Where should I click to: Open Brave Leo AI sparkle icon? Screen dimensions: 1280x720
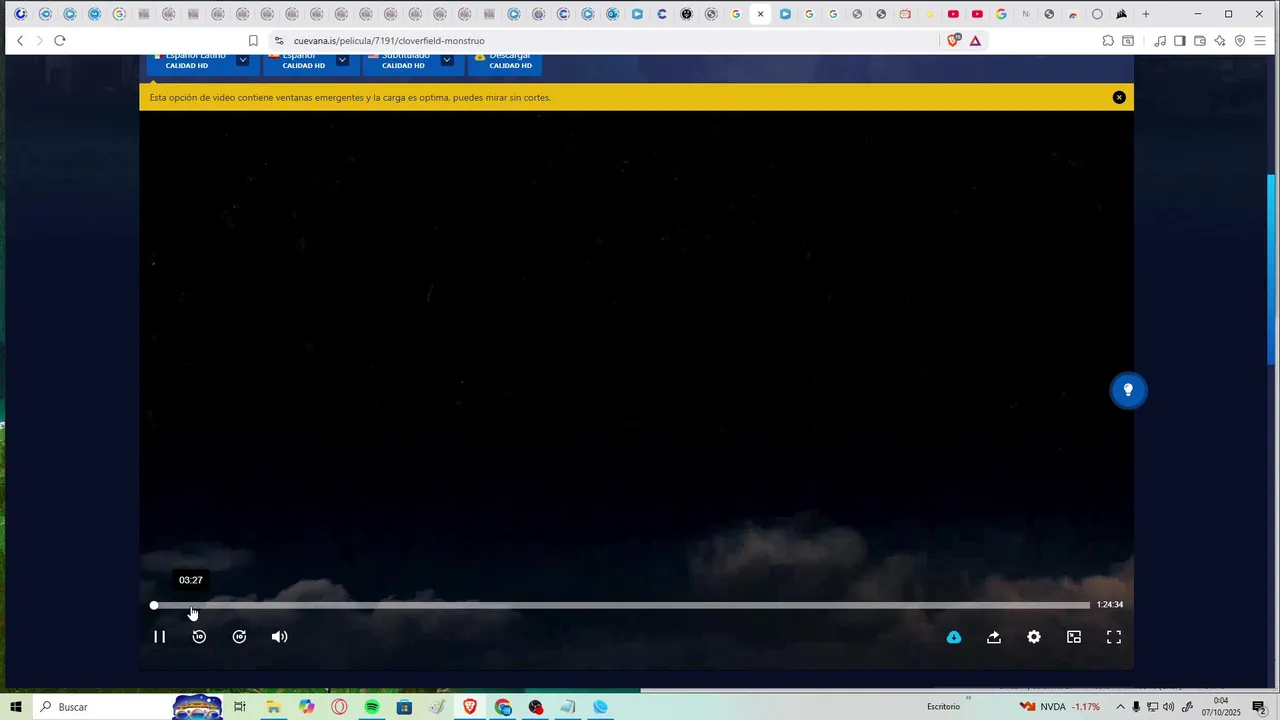[x=1220, y=41]
